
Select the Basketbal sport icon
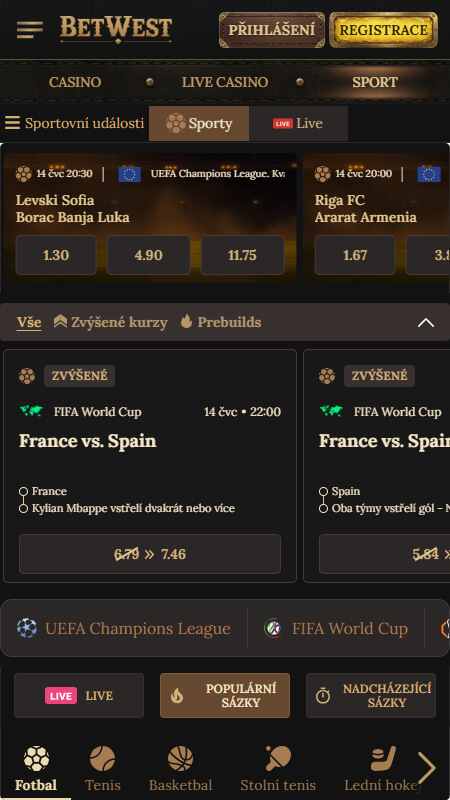coord(181,759)
